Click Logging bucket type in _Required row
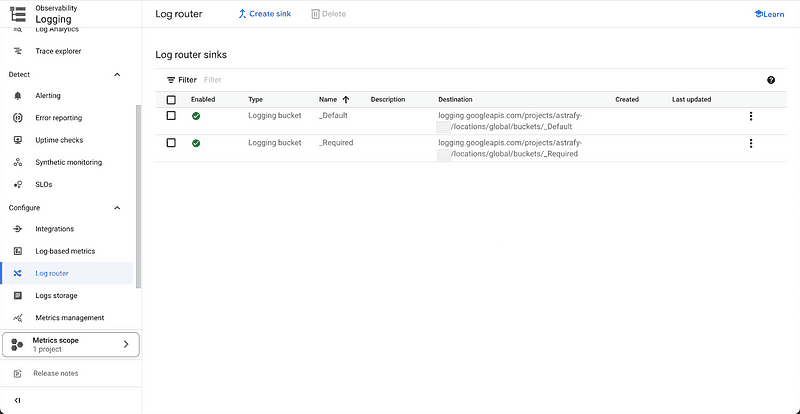The image size is (800, 414). click(x=274, y=143)
